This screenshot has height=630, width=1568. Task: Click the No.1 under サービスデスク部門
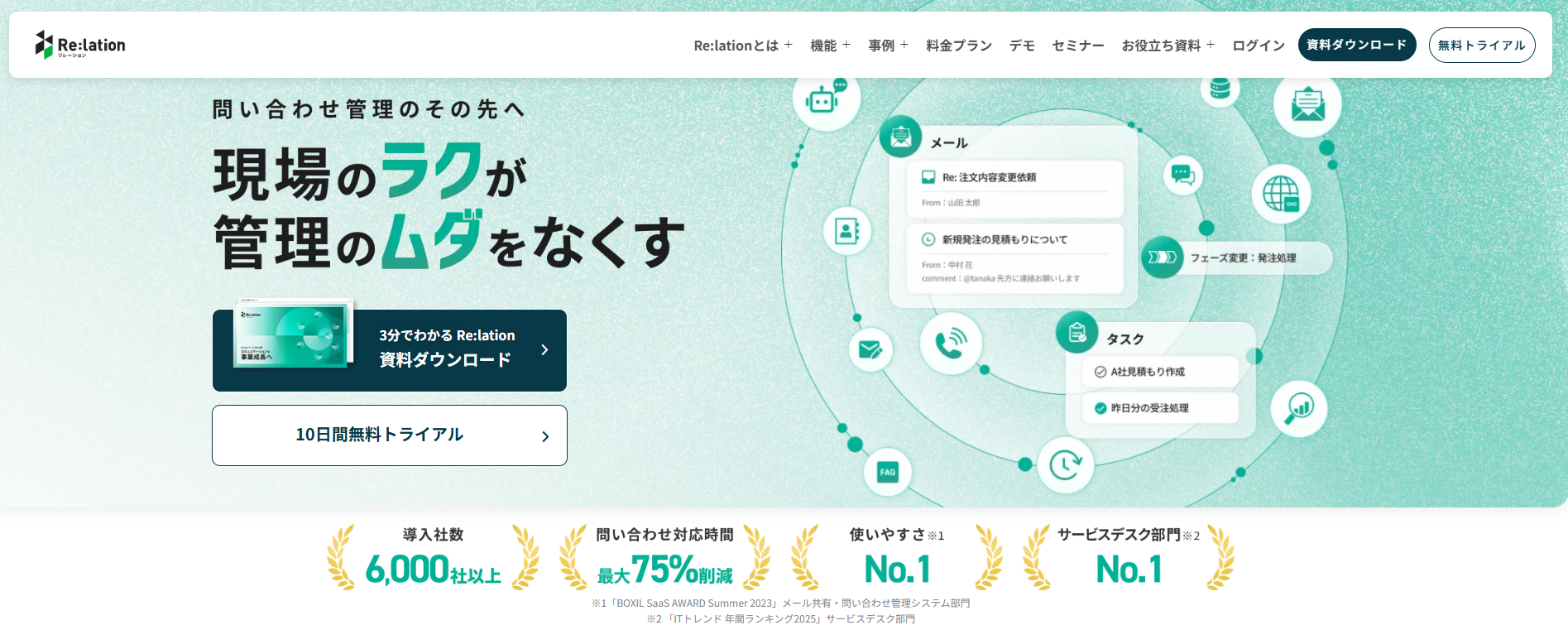pos(1129,570)
